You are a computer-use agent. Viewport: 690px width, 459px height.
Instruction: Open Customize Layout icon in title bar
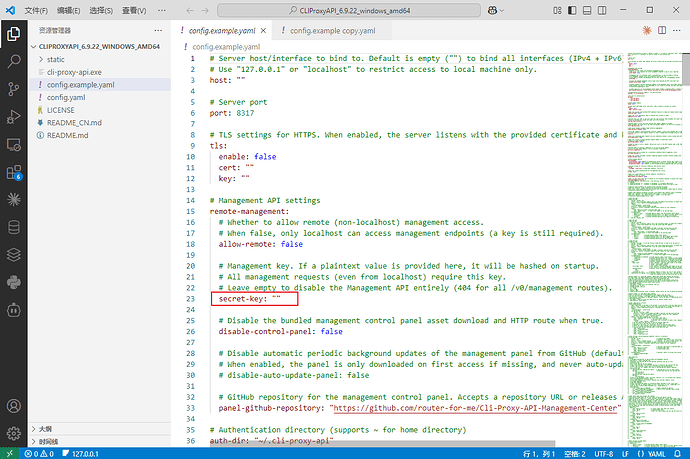click(557, 11)
